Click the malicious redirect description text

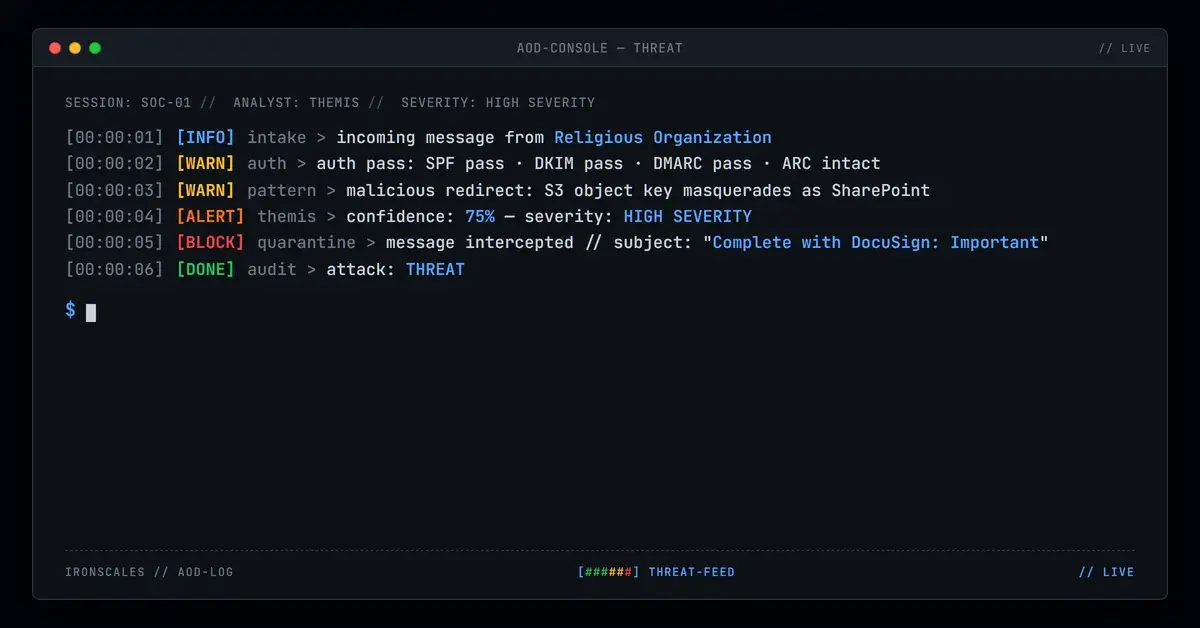(x=638, y=190)
